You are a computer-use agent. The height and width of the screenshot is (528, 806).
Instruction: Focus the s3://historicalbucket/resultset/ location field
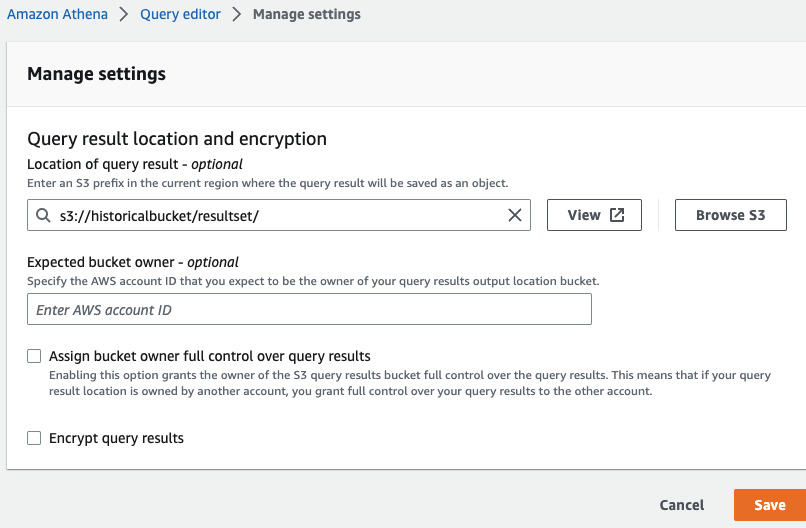click(x=279, y=215)
